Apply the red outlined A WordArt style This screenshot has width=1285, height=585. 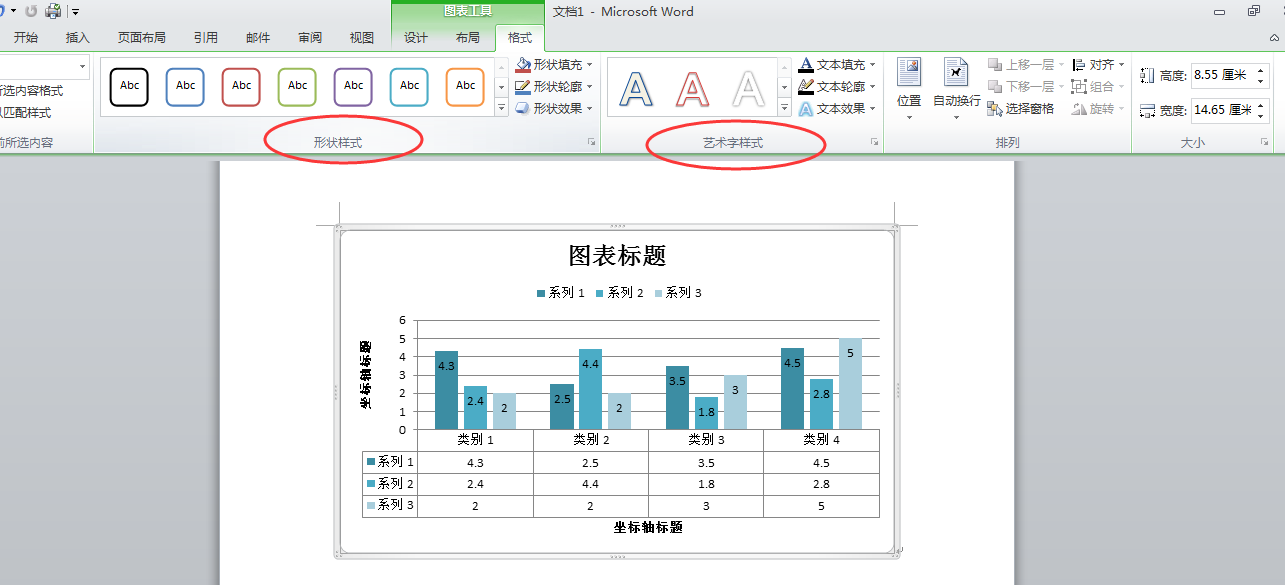[692, 88]
